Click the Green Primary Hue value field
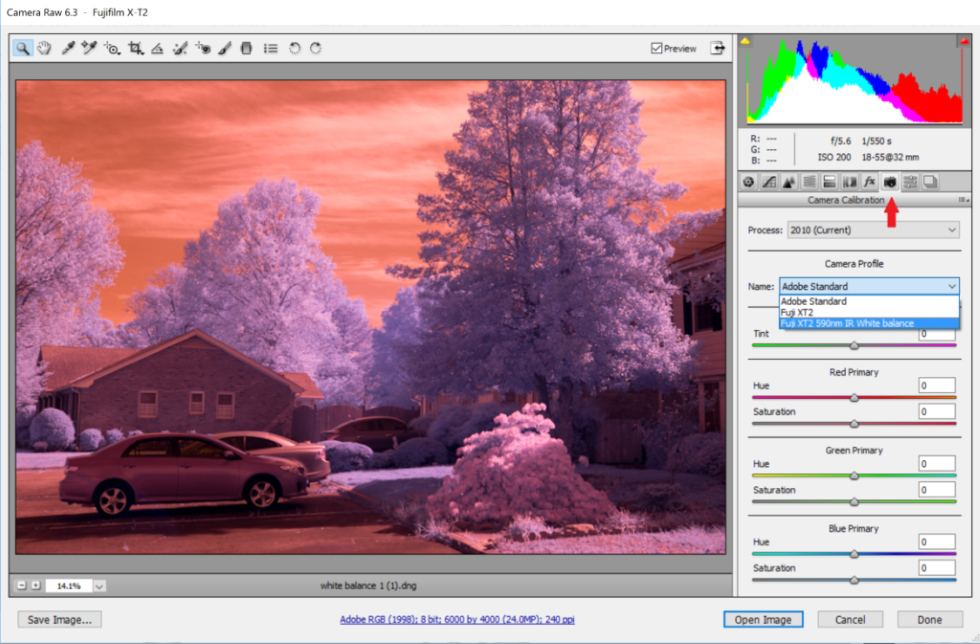The width and height of the screenshot is (980, 644). pos(937,463)
